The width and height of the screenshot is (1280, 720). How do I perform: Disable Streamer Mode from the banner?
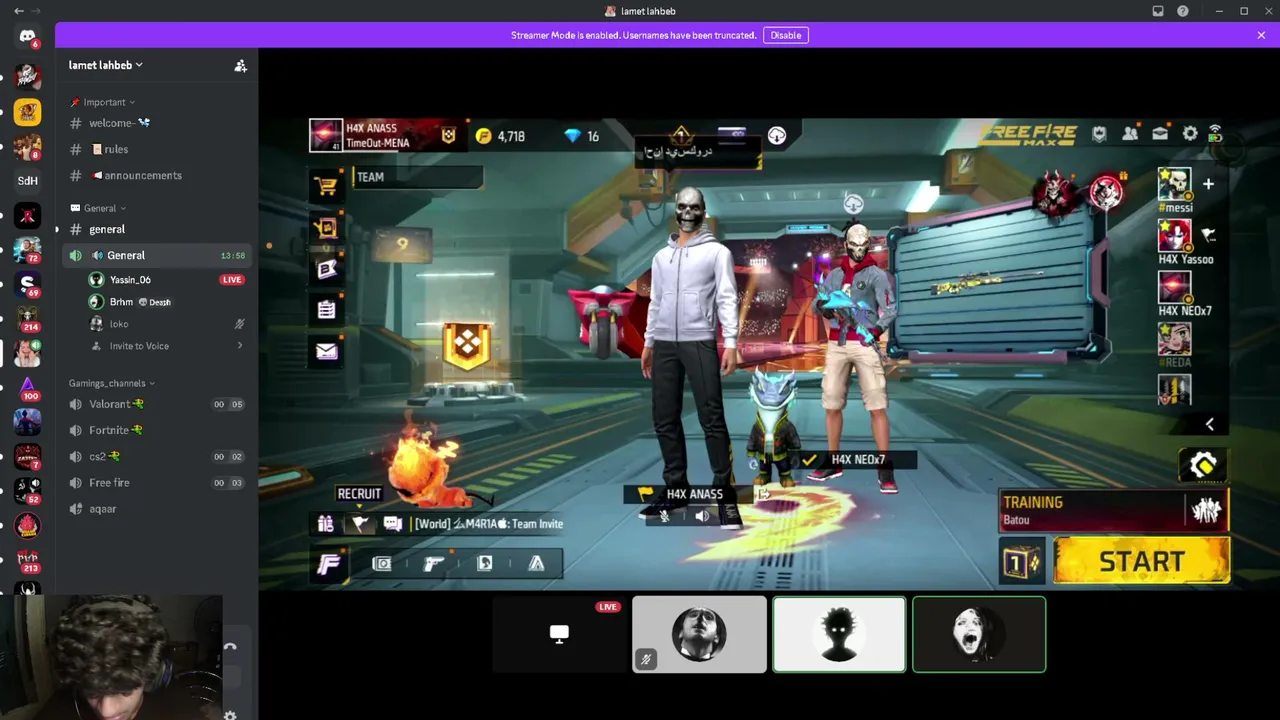click(786, 35)
